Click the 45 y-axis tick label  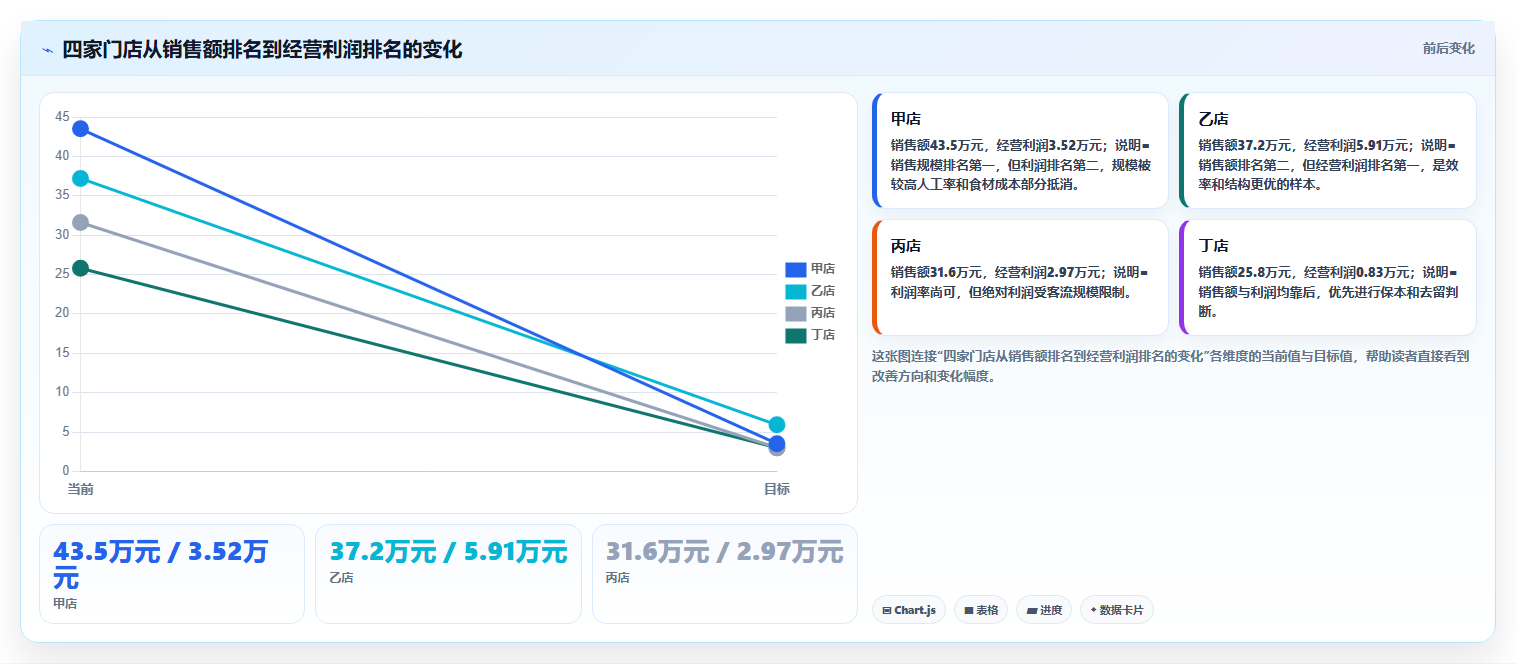(62, 117)
